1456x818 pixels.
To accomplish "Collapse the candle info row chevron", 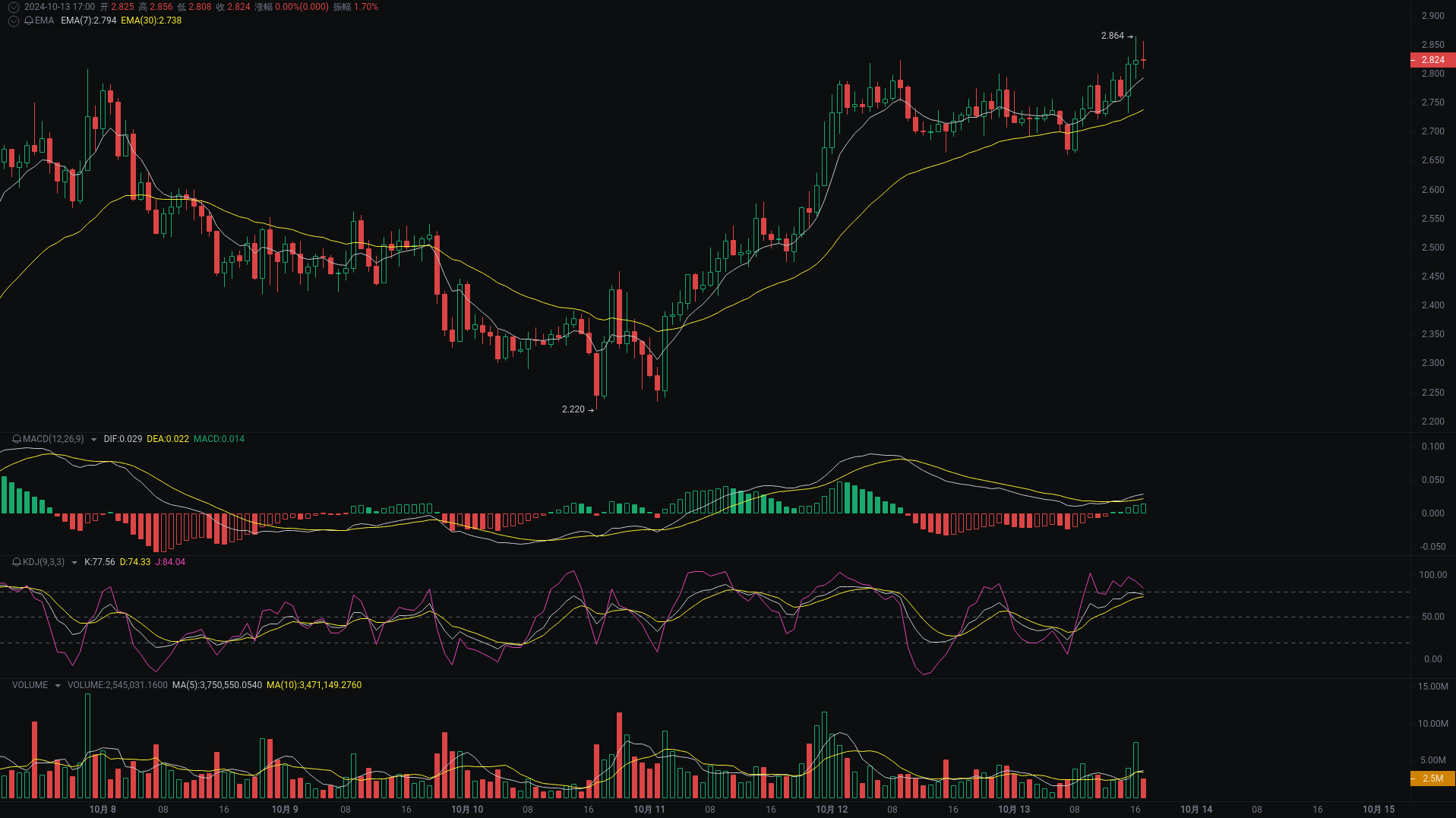I will point(13,7).
